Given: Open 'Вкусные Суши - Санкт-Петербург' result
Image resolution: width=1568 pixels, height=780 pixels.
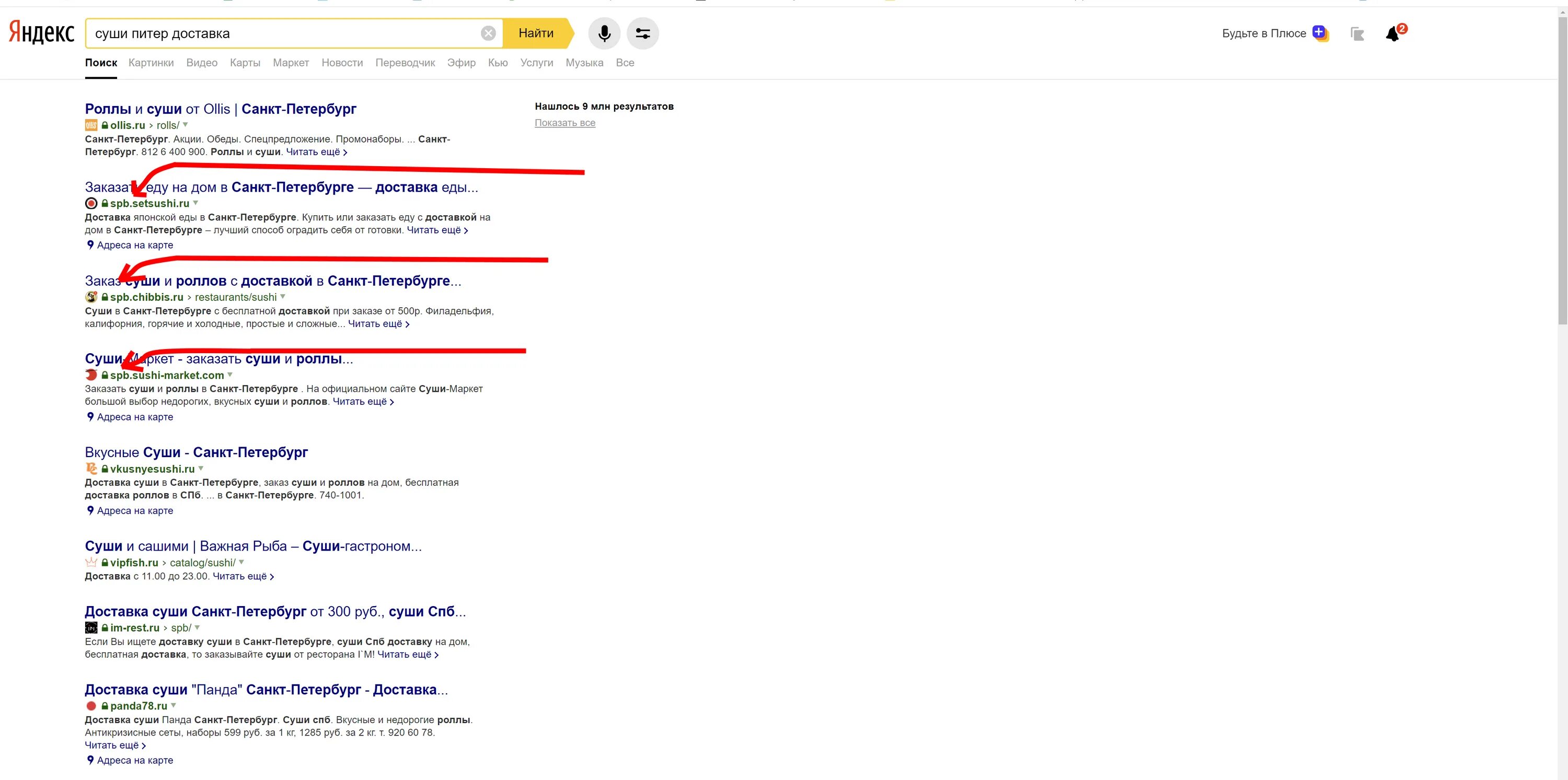Looking at the screenshot, I should 197,452.
